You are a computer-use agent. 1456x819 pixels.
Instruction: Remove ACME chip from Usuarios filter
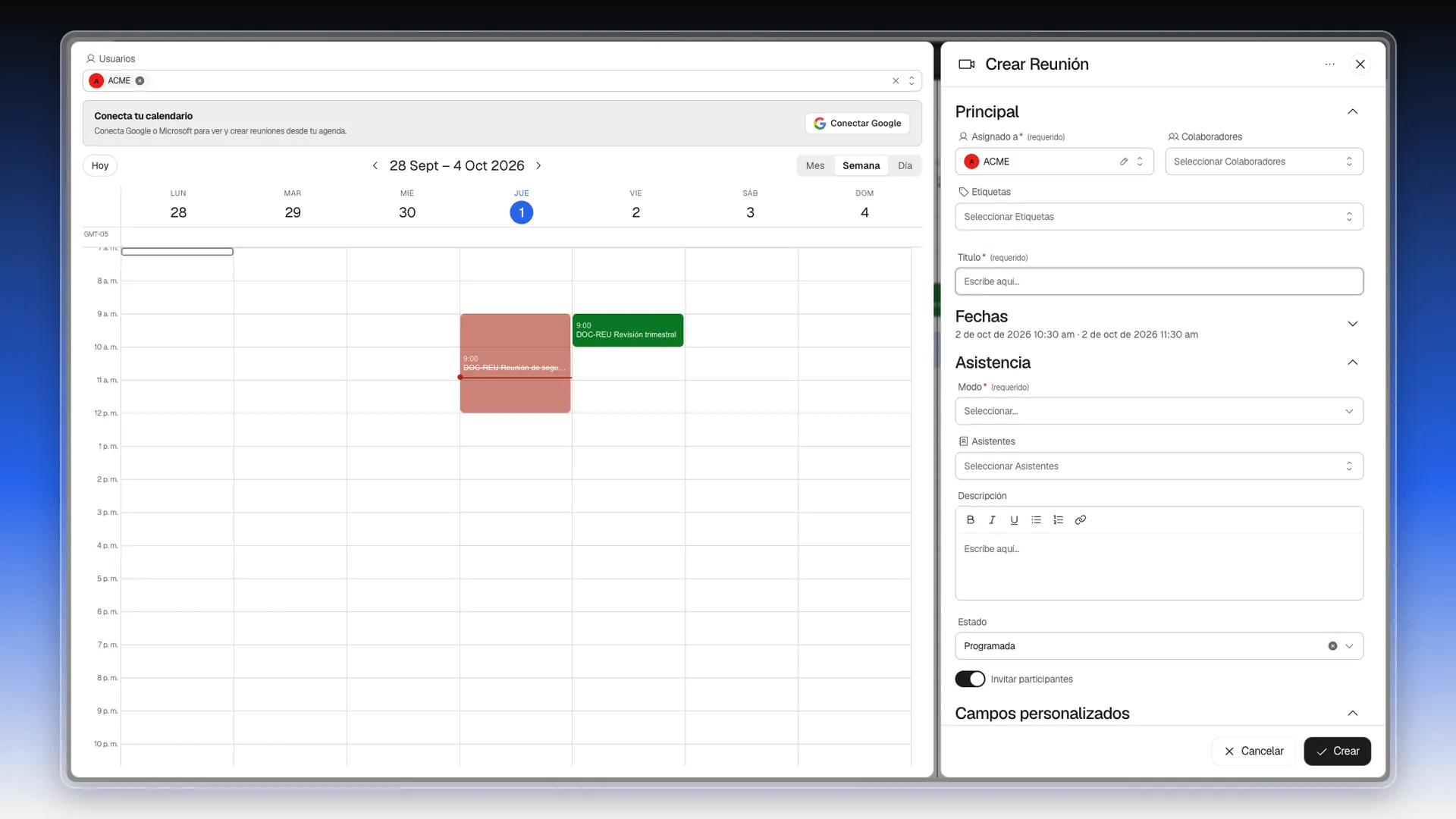(x=140, y=80)
